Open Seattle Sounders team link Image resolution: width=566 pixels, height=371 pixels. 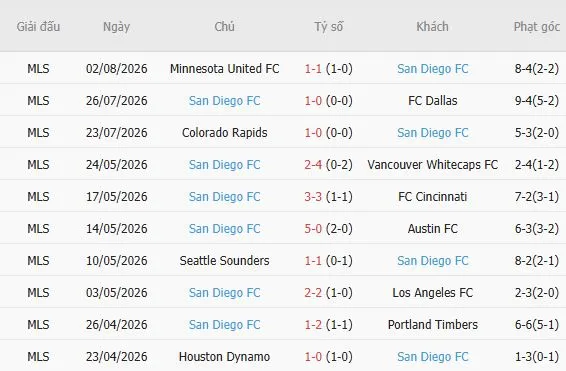pyautogui.click(x=225, y=261)
